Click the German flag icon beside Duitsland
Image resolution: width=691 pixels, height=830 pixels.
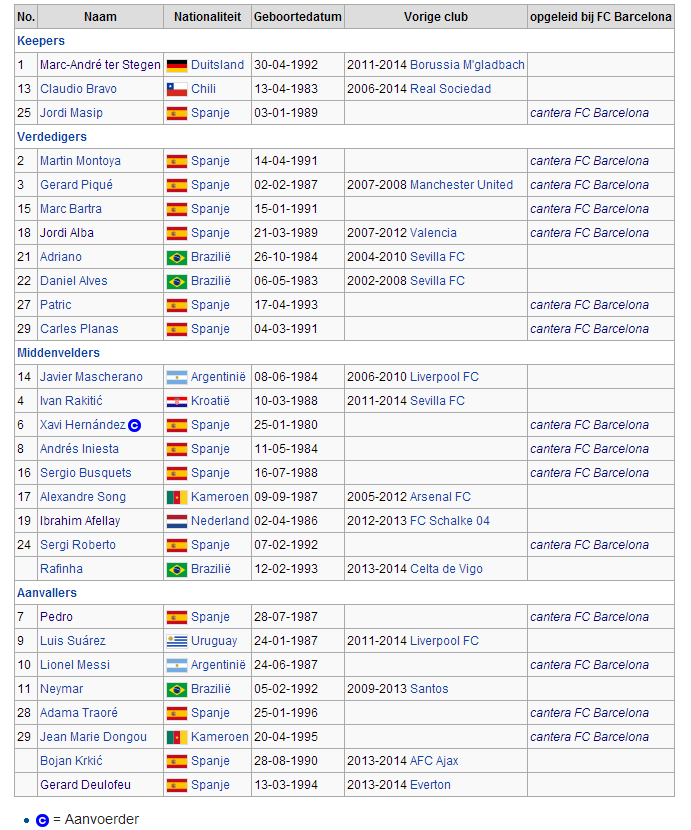[177, 66]
